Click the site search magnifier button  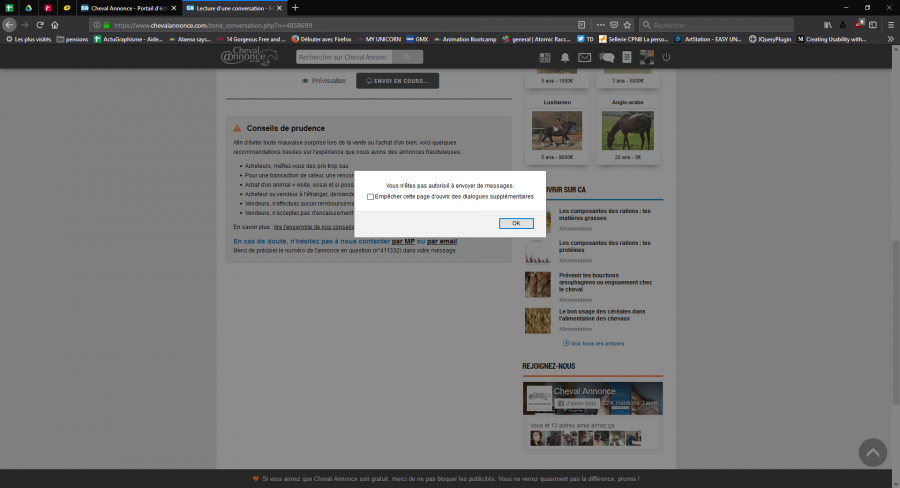(x=407, y=58)
